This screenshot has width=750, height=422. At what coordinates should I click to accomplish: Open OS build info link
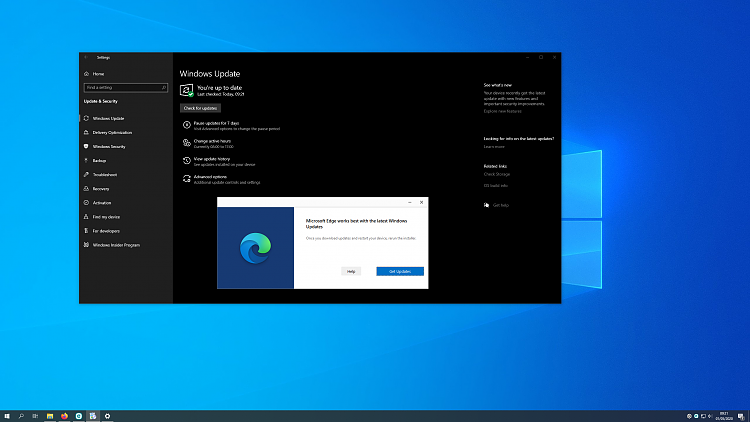pyautogui.click(x=496, y=186)
